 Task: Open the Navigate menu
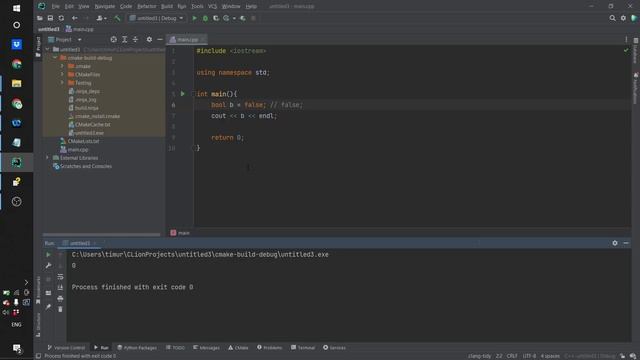(105, 6)
